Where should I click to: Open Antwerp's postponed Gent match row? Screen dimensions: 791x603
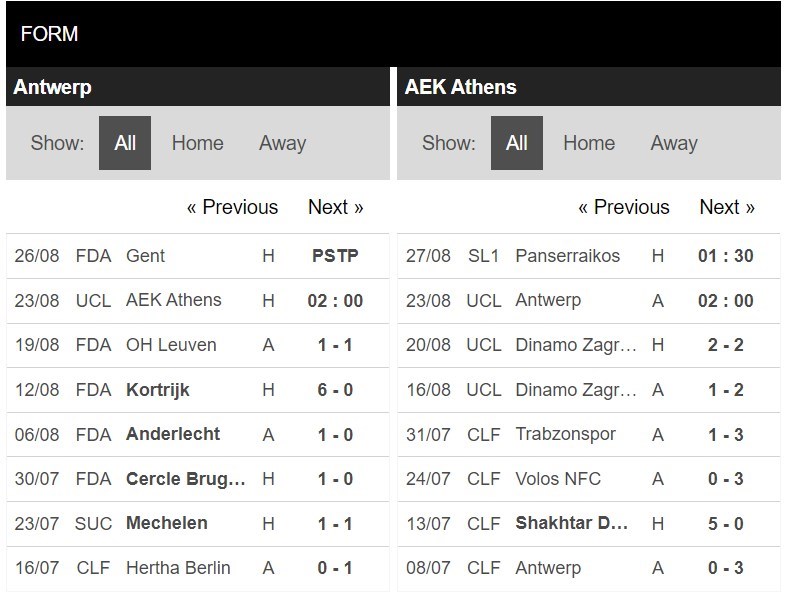click(198, 256)
